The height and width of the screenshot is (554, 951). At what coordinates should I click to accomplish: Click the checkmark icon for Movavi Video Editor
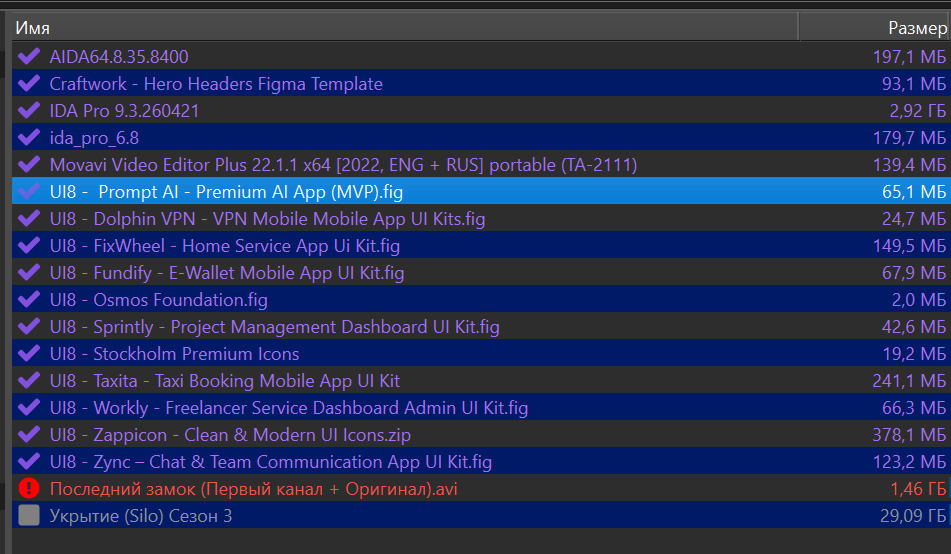pos(29,164)
